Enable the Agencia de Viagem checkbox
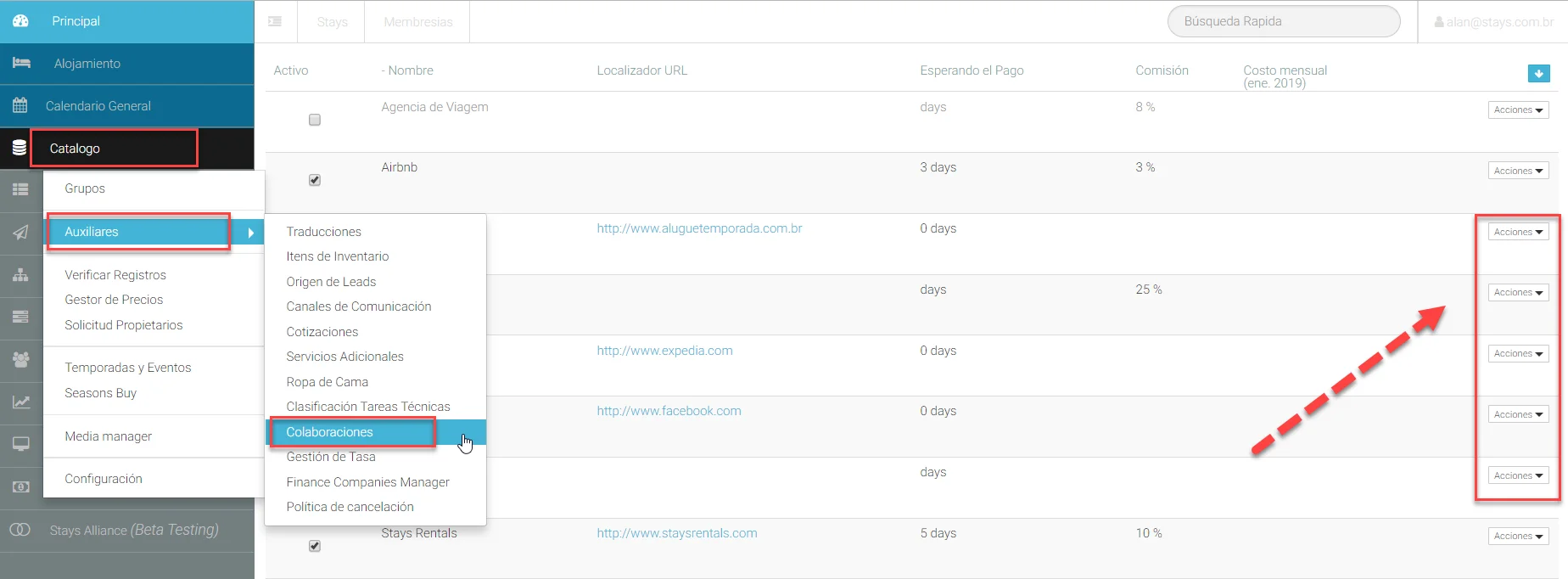 pyautogui.click(x=315, y=120)
